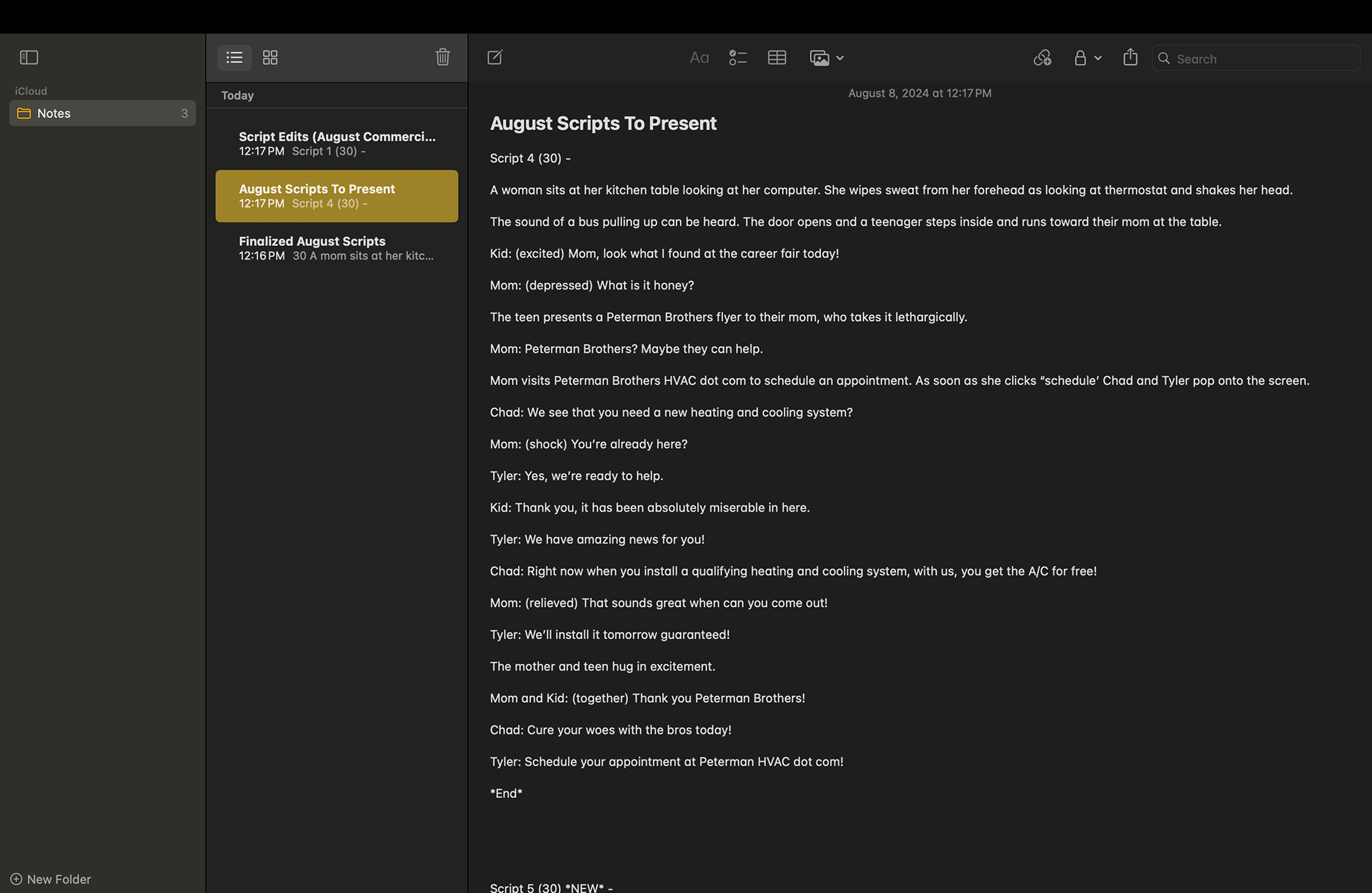Open the collaboration link icon
This screenshot has height=893, width=1372.
coord(1042,58)
